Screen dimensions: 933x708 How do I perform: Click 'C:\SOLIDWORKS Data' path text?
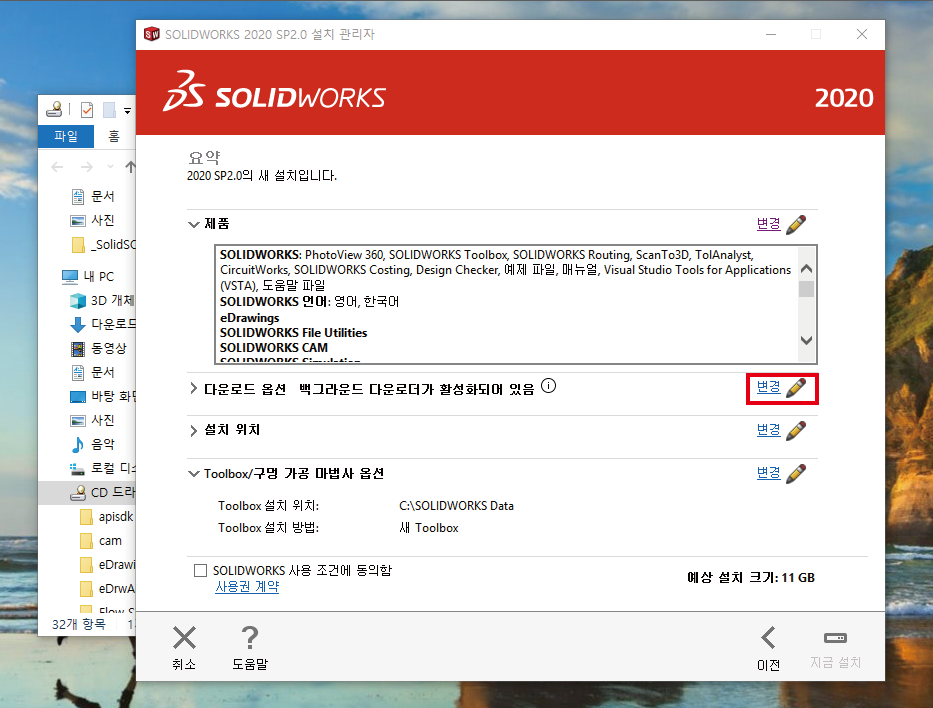[456, 506]
